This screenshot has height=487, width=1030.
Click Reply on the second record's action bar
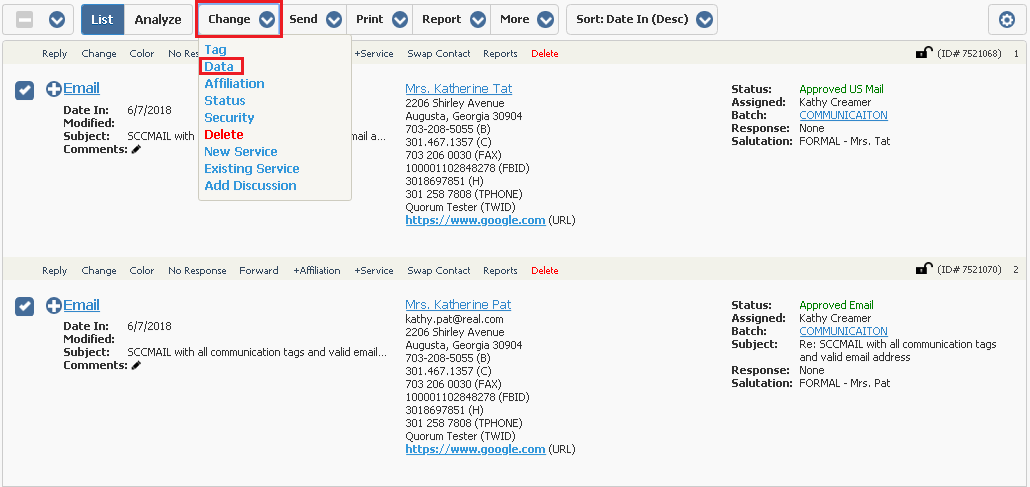[x=55, y=271]
